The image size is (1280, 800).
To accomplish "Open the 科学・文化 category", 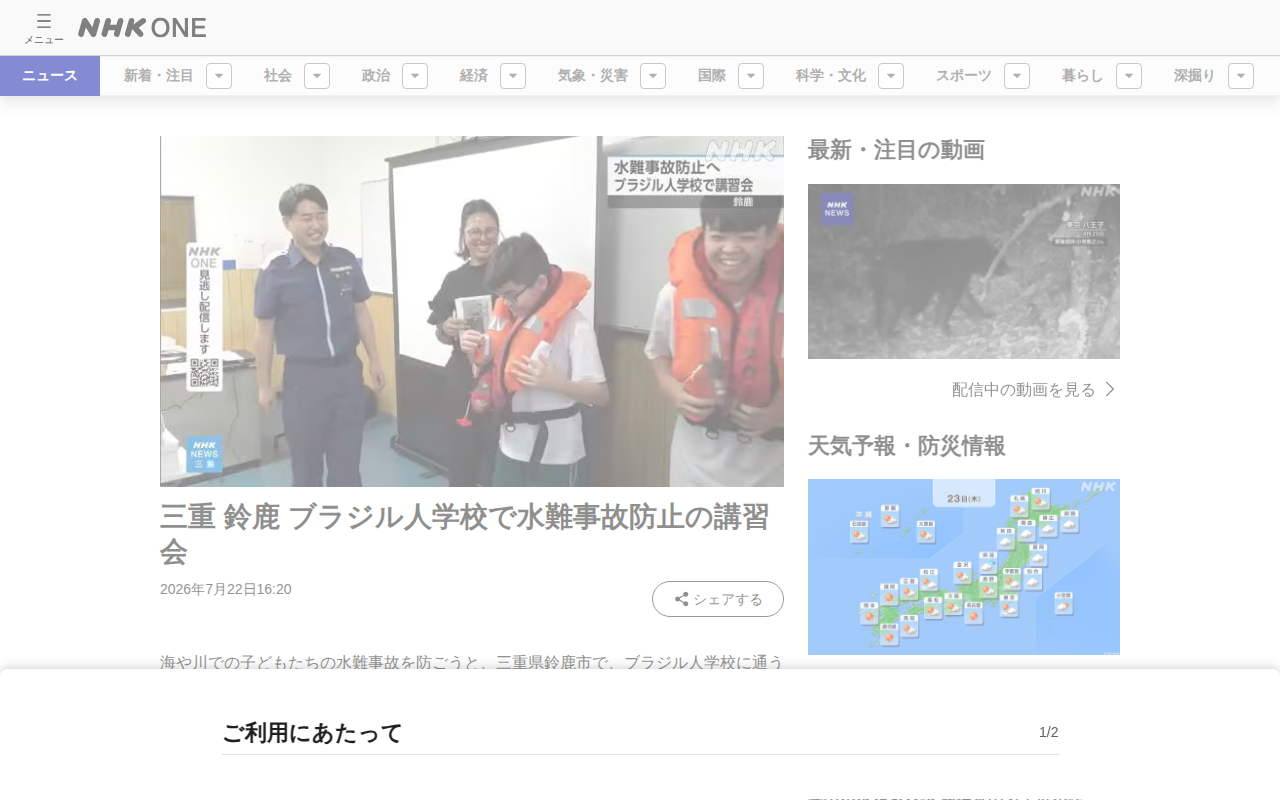I will [831, 76].
